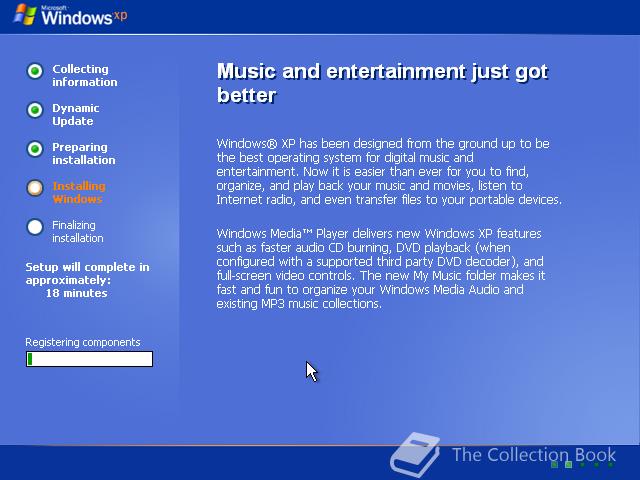Click the white Finalizing installation step indicator
Screen dimensions: 640x480
(x=35, y=227)
